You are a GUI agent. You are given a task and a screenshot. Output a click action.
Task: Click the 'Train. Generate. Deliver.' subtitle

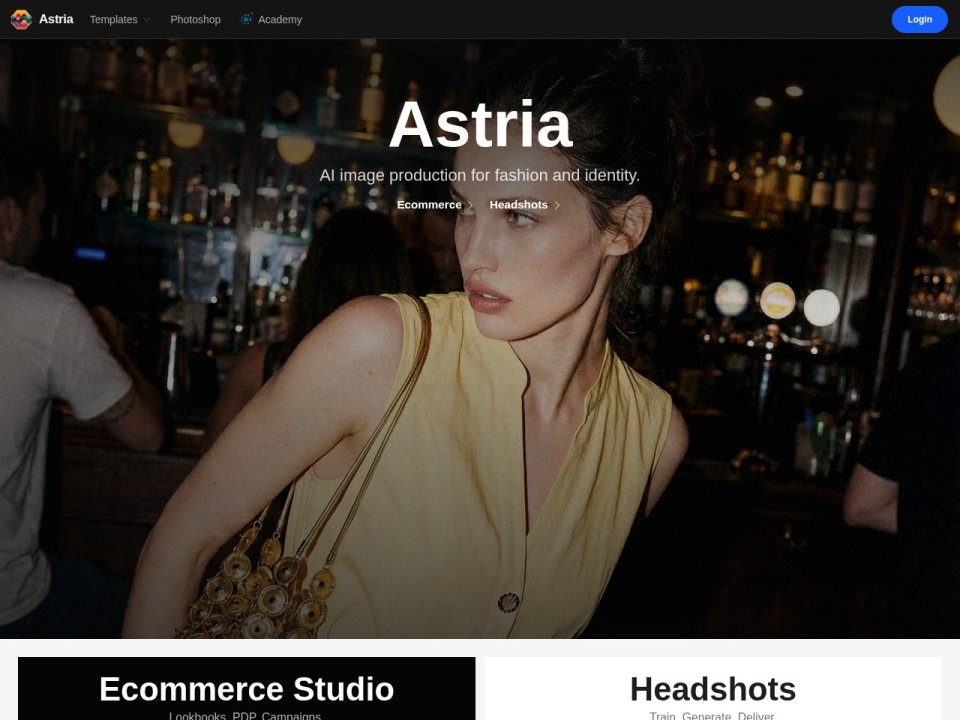pos(712,715)
